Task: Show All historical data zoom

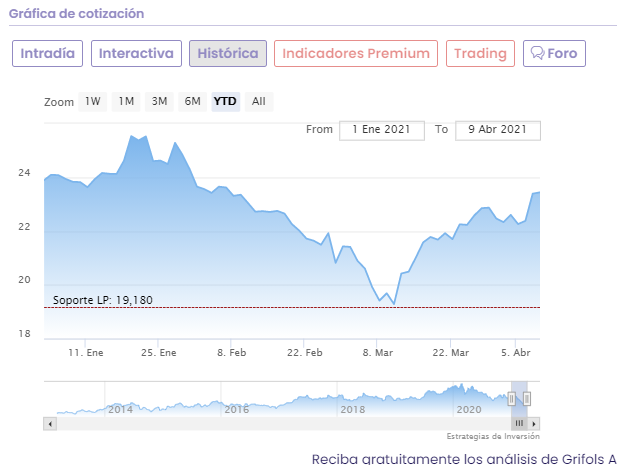Action: [259, 101]
